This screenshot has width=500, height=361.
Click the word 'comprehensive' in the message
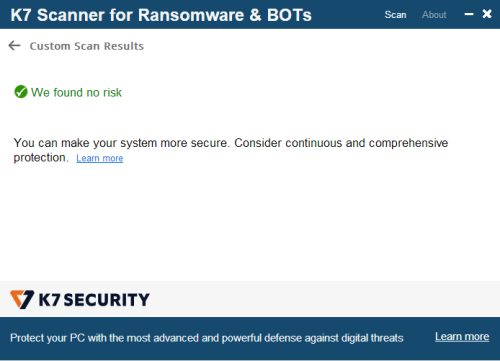point(408,143)
